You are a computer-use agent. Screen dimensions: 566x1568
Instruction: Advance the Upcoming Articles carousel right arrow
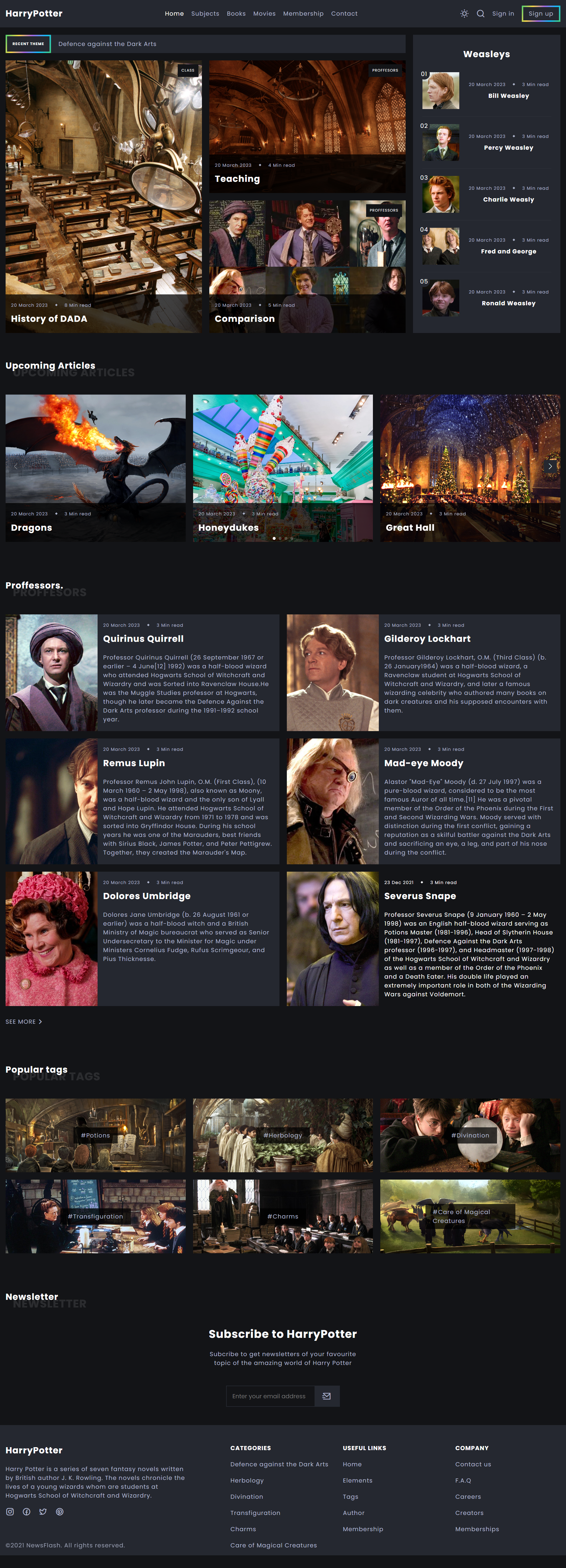[x=550, y=466]
